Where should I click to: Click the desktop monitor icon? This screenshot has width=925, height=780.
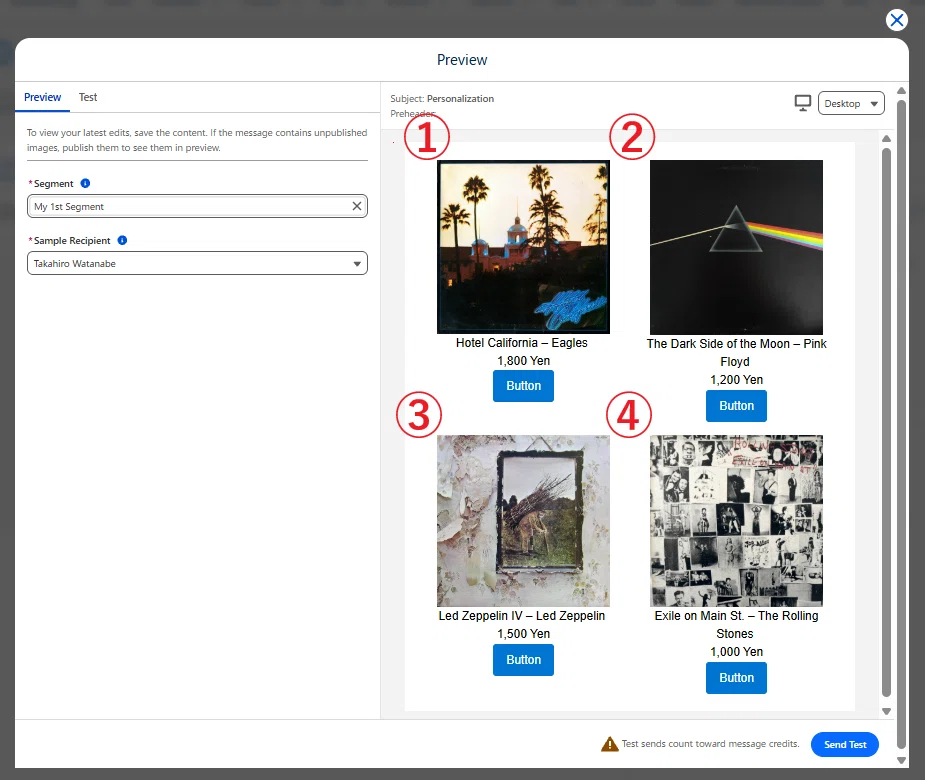(802, 103)
